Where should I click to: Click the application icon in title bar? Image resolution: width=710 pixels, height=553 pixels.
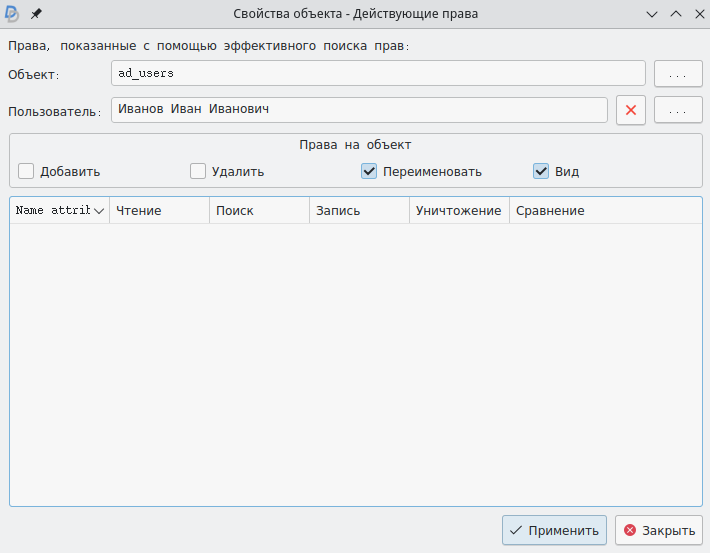coord(13,14)
